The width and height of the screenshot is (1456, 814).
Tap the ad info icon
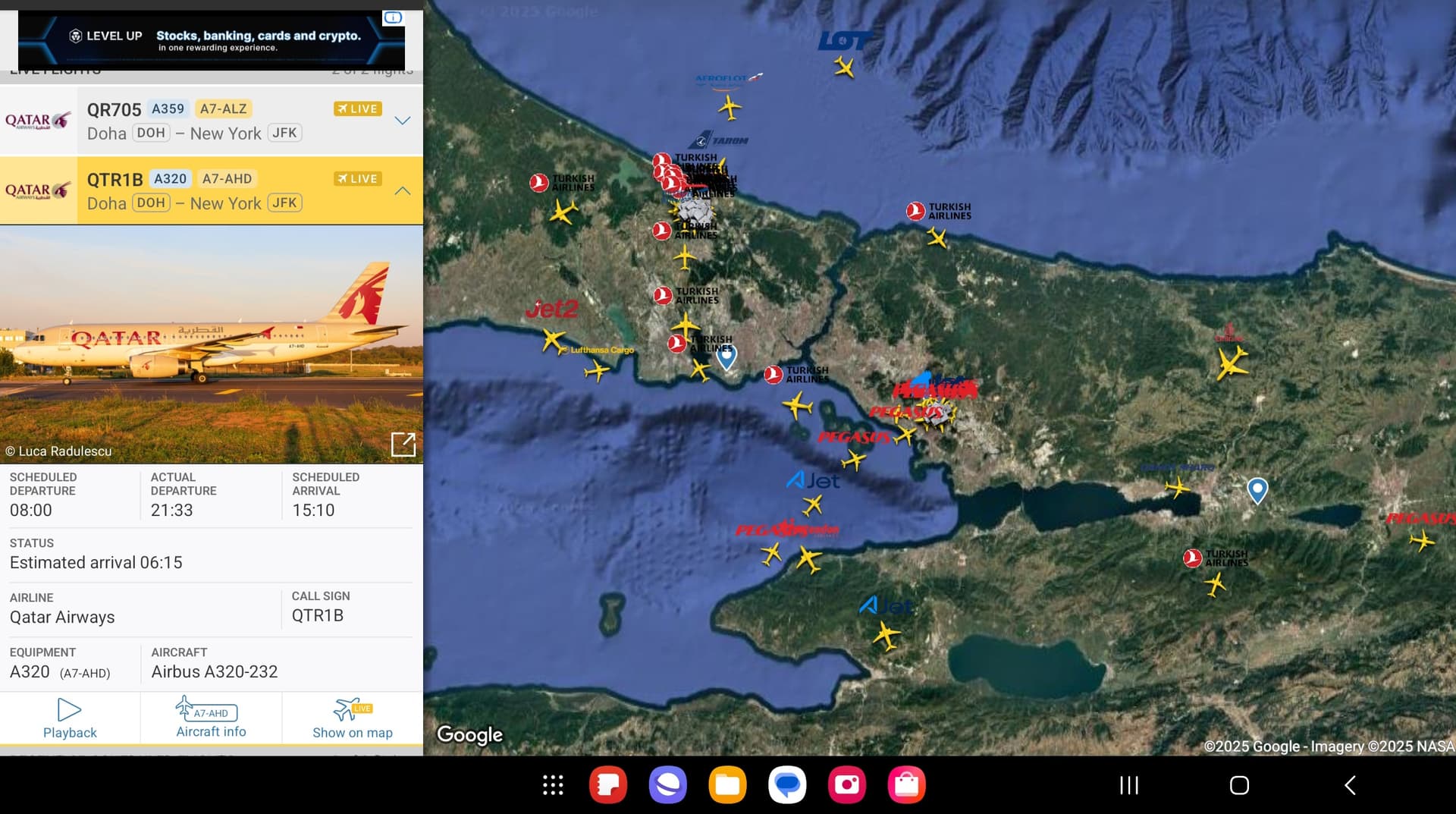click(x=393, y=17)
